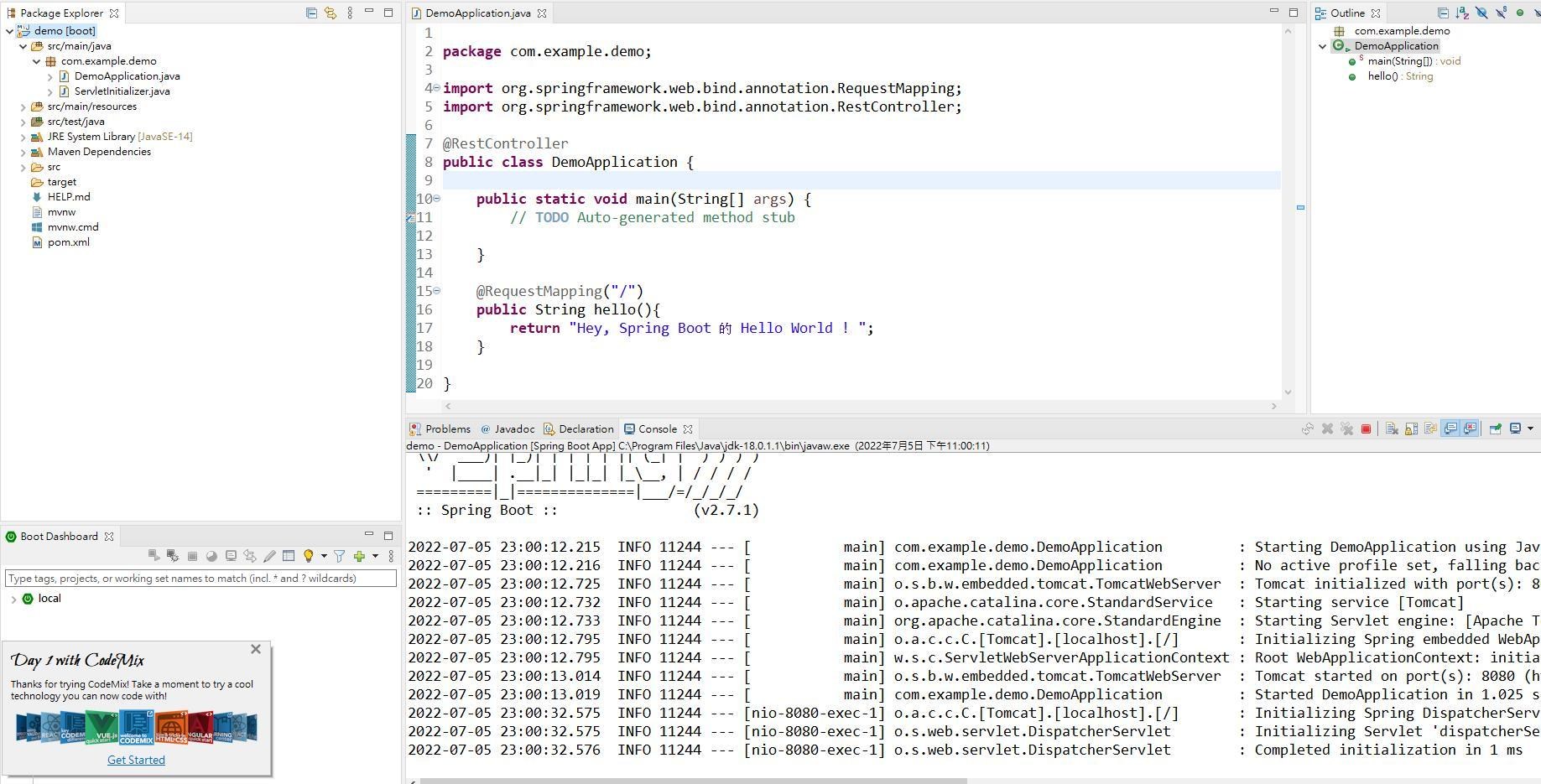This screenshot has width=1541, height=784.
Task: Click the console horizontal scrollbar
Action: (693, 781)
